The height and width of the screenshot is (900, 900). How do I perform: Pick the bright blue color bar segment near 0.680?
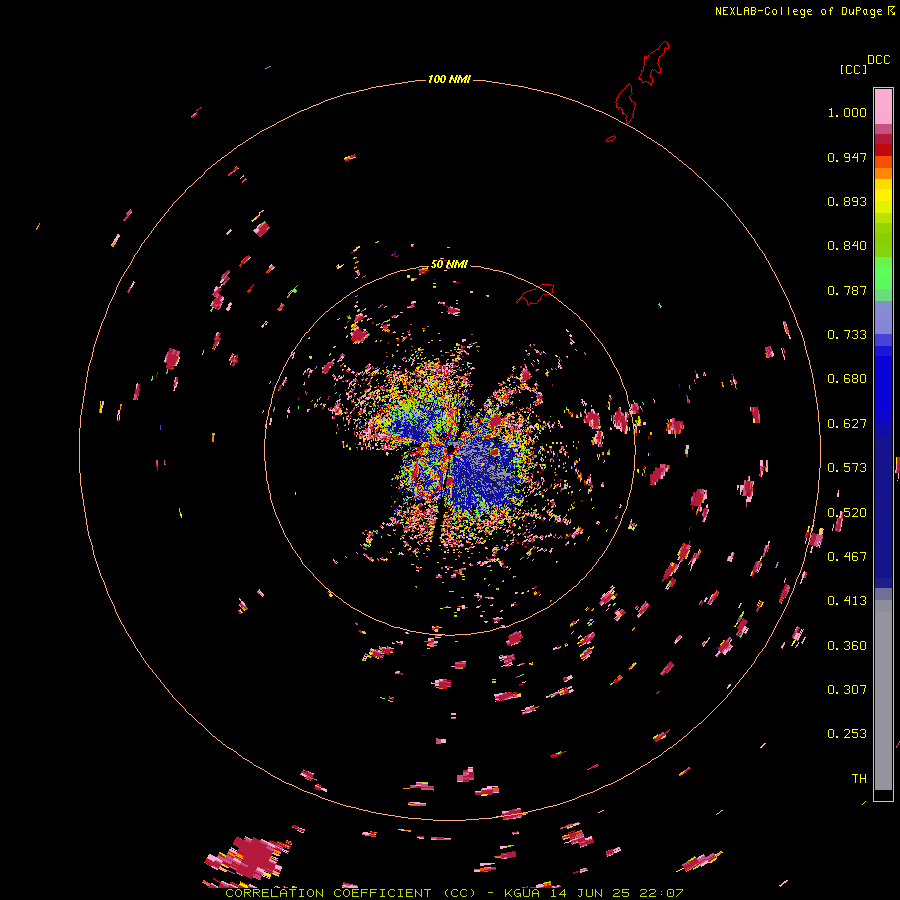coord(883,382)
